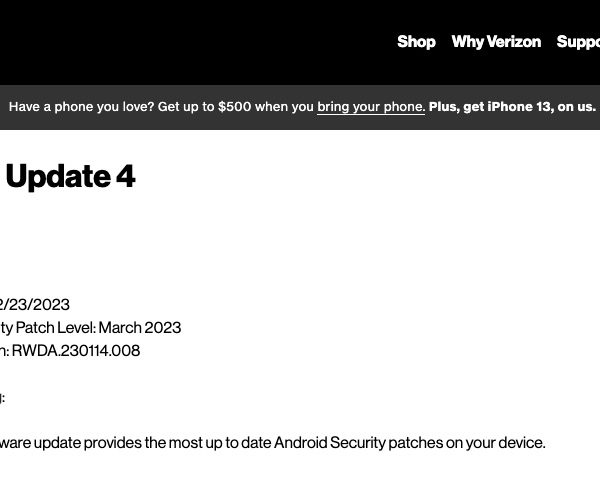Open the Shop menu

[416, 42]
